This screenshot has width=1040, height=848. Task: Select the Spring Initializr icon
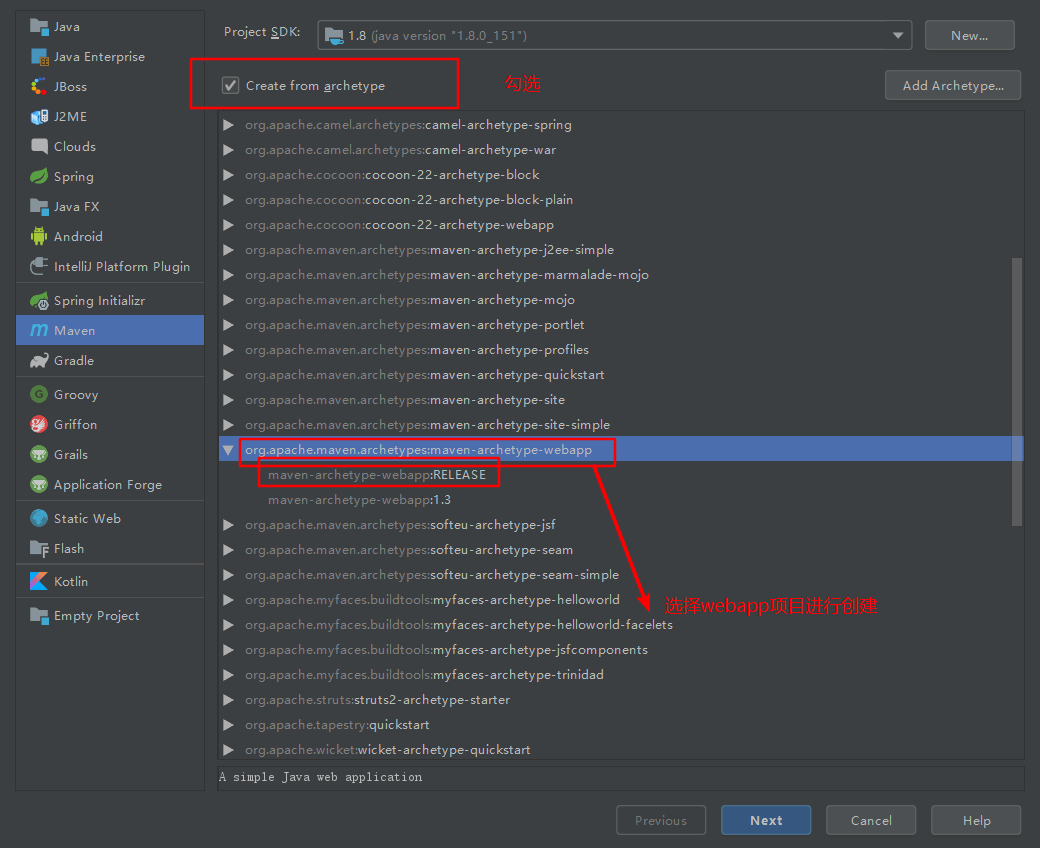[39, 300]
